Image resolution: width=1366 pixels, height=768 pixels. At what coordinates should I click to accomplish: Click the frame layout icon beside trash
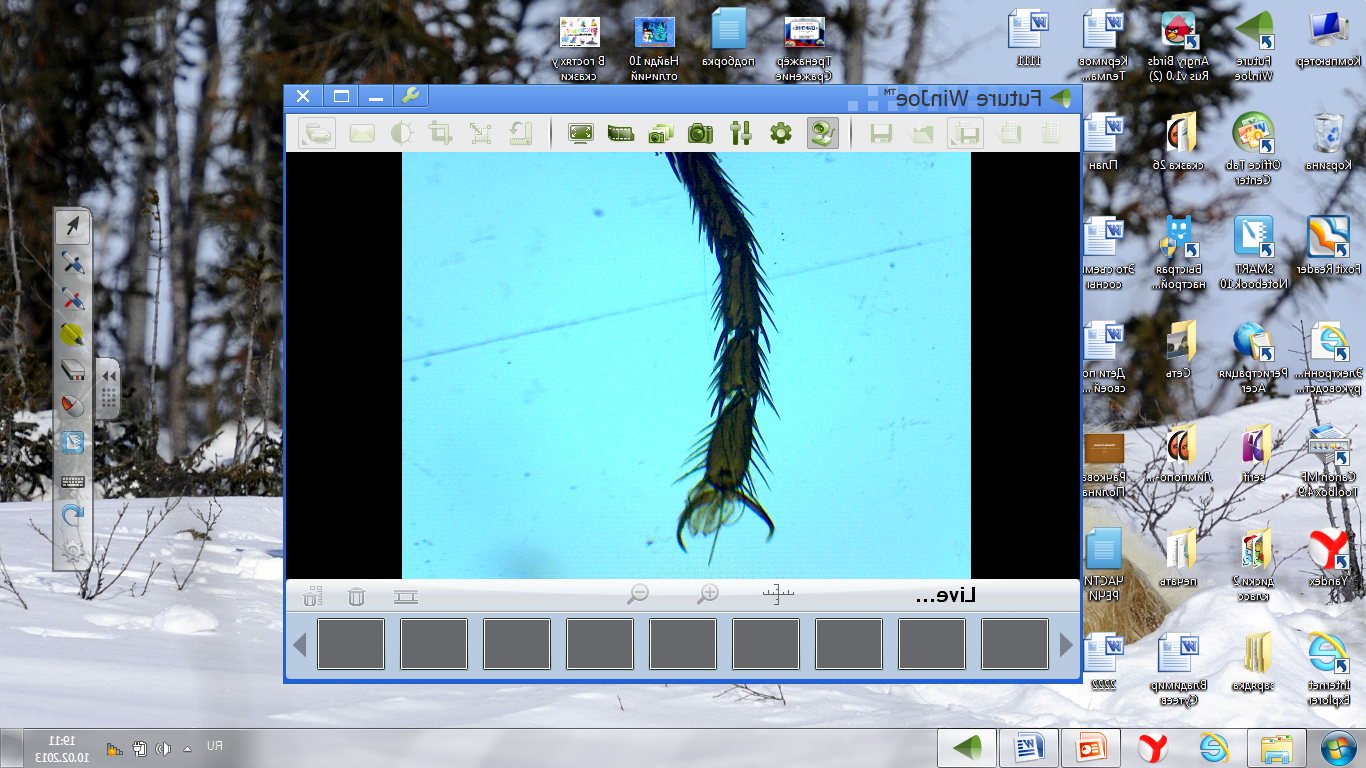point(405,597)
